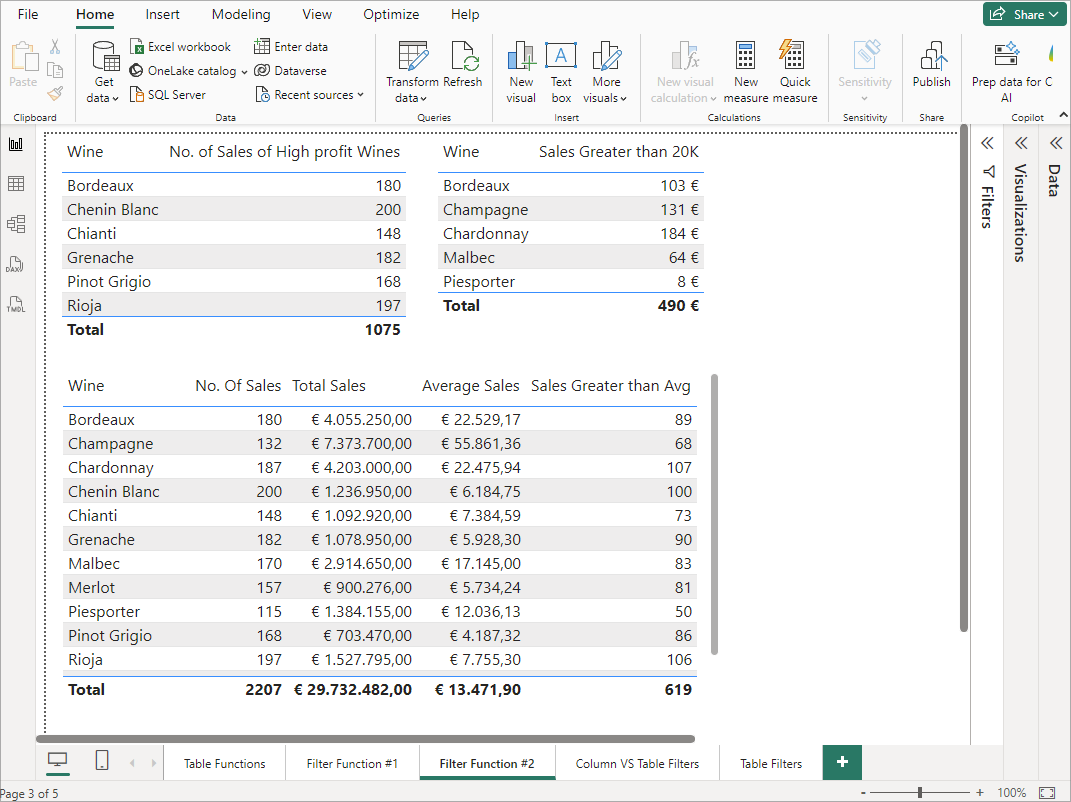1071x802 pixels.
Task: Switch to desktop layout view
Action: pyautogui.click(x=58, y=762)
